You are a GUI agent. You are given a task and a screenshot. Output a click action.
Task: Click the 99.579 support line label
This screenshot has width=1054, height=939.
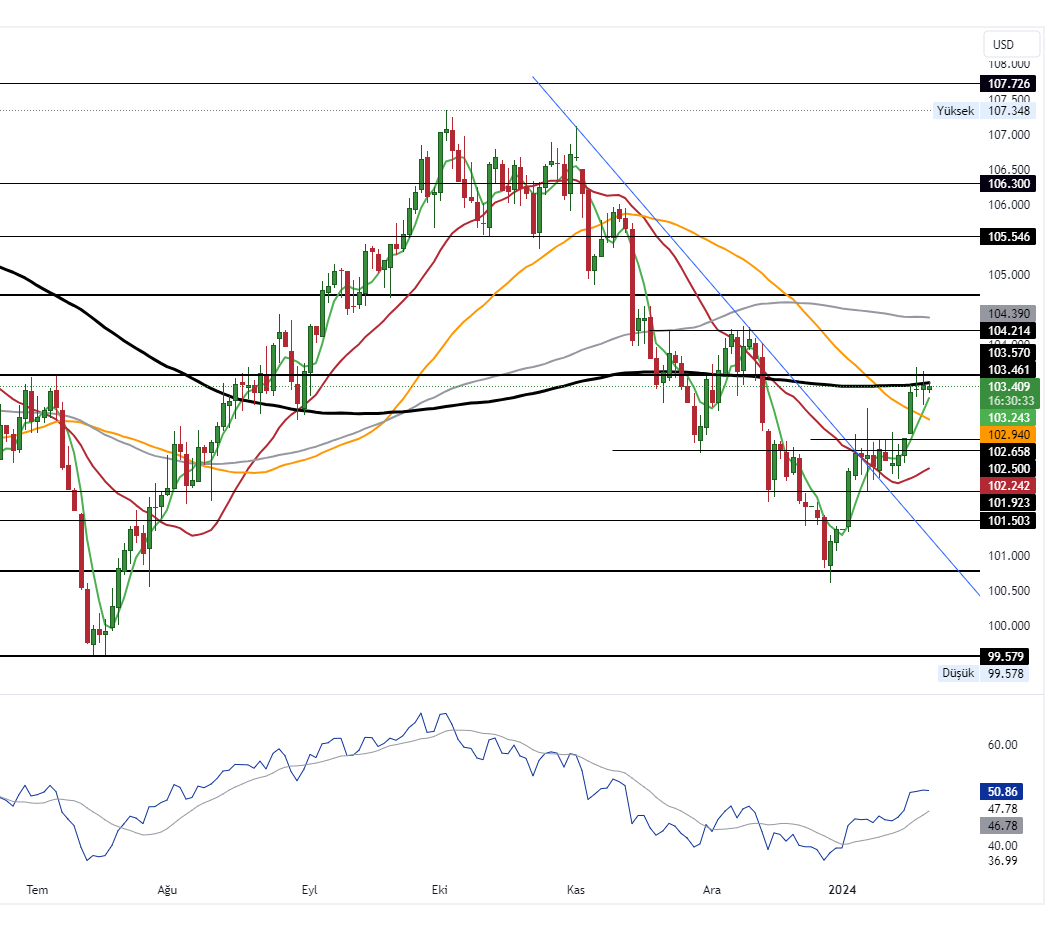click(1009, 656)
